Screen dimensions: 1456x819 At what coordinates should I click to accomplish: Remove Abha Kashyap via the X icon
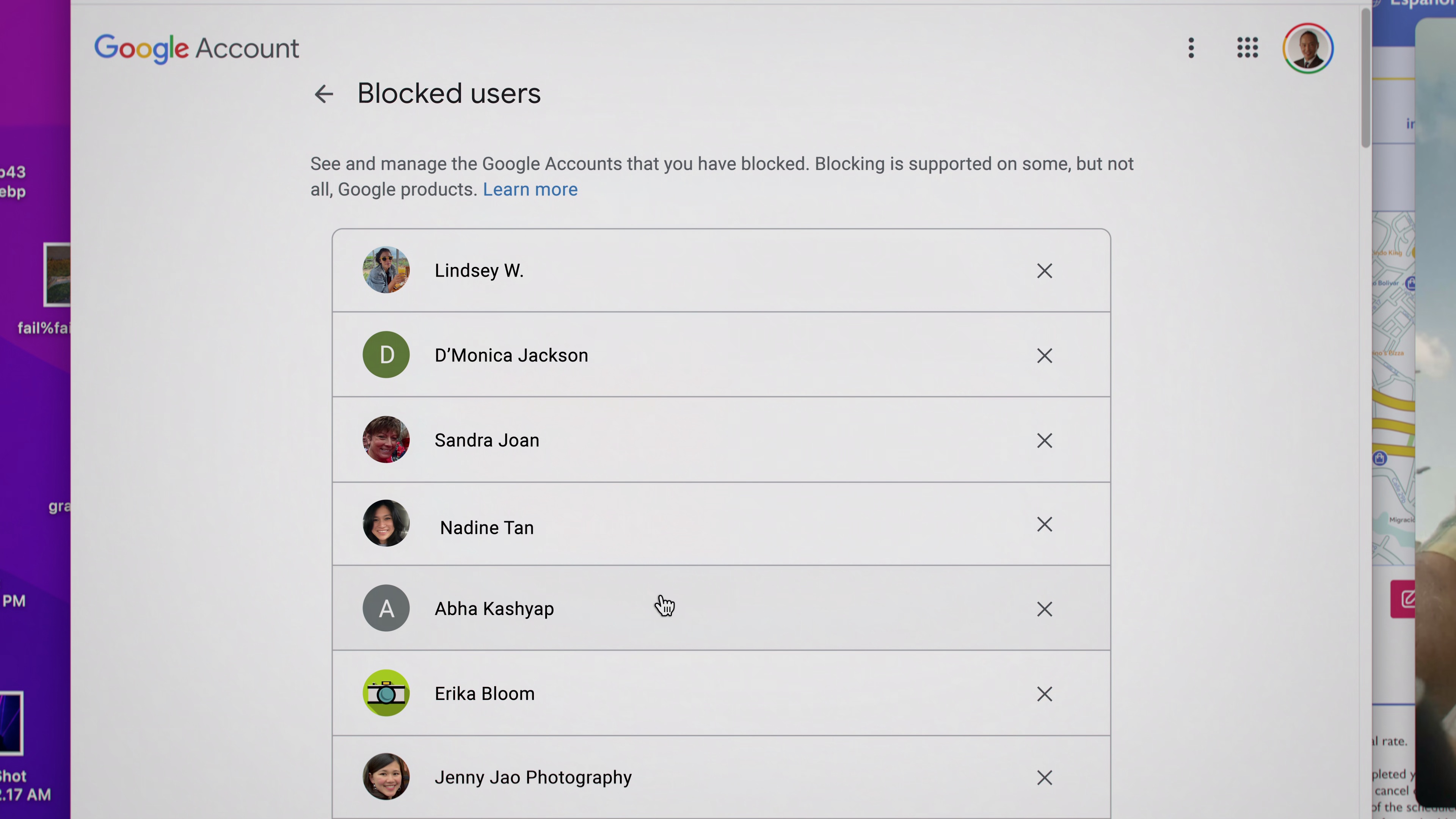(x=1044, y=609)
